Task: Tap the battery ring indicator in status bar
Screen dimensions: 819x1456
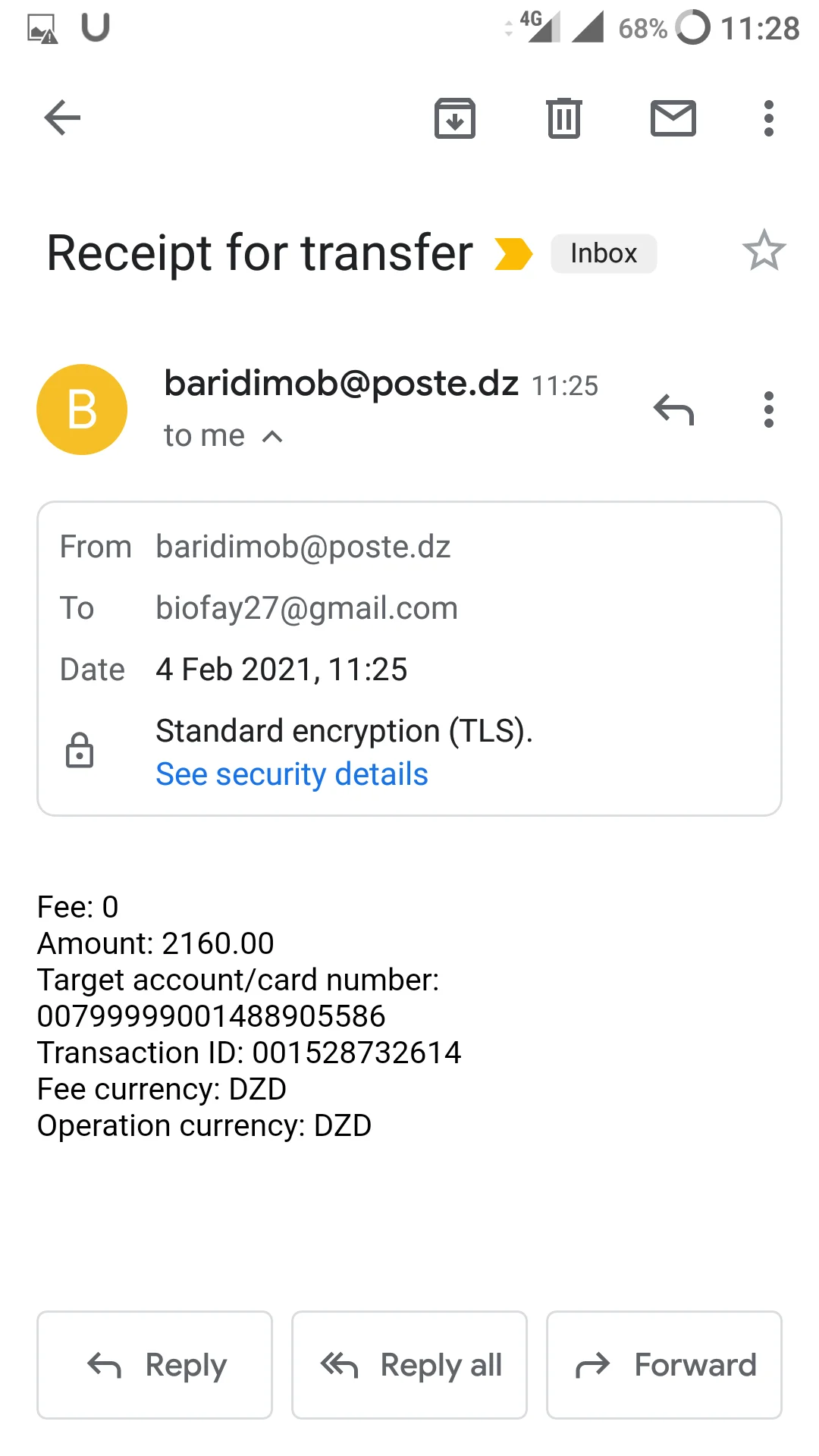Action: pyautogui.click(x=693, y=28)
